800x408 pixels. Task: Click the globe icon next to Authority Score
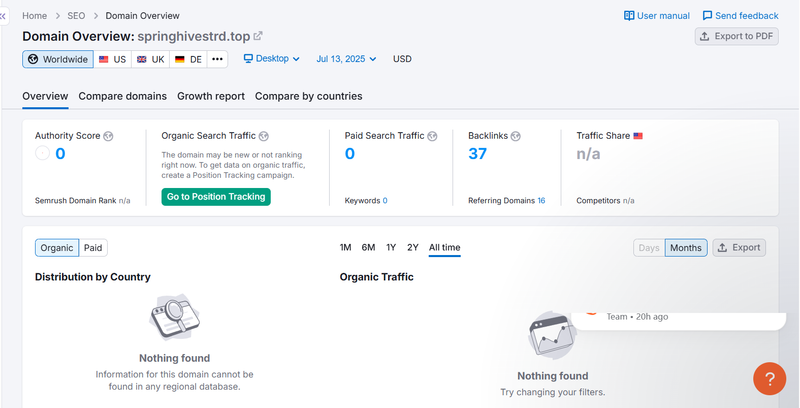(108, 136)
